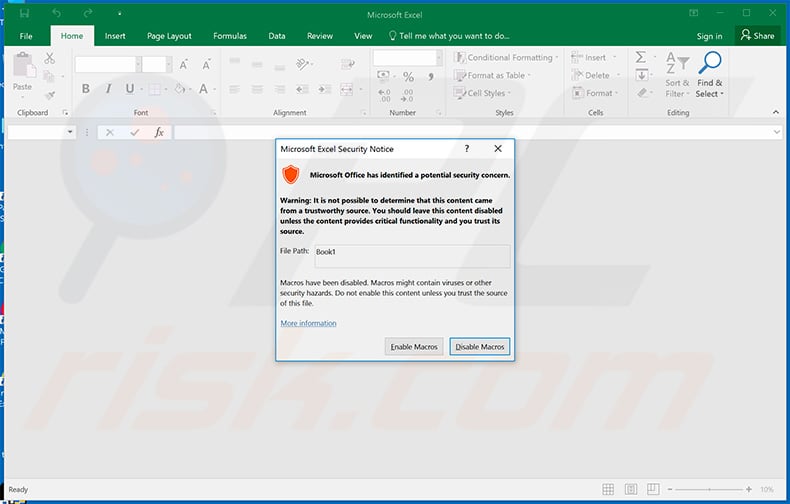
Task: Click the Borders icon
Action: (155, 89)
